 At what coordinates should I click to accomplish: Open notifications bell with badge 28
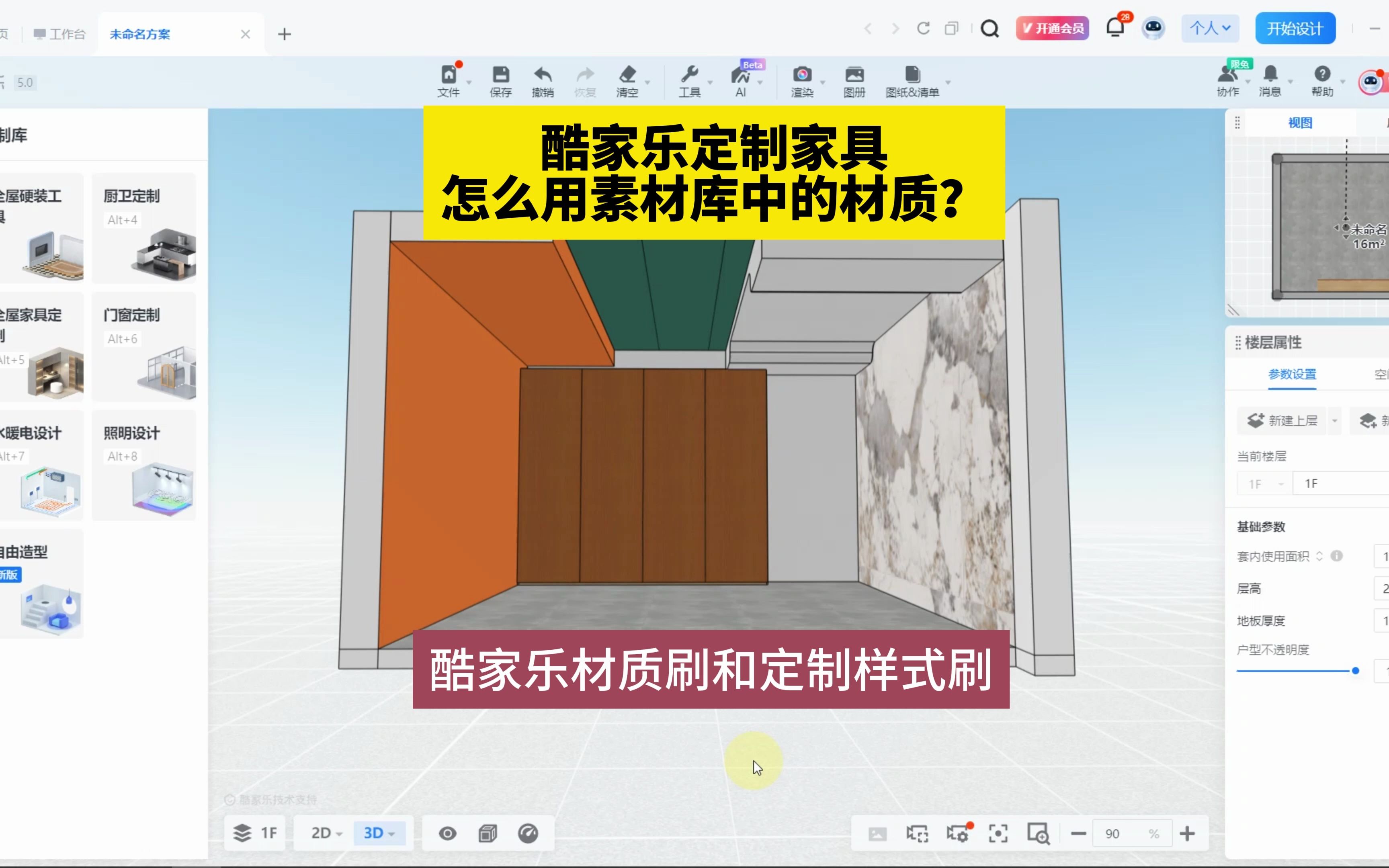click(x=1114, y=28)
